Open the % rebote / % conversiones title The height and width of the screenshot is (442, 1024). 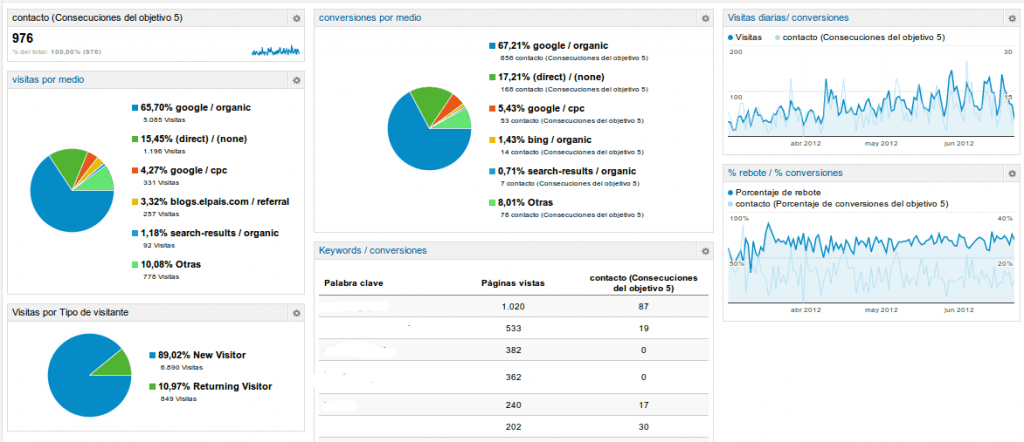[784, 172]
